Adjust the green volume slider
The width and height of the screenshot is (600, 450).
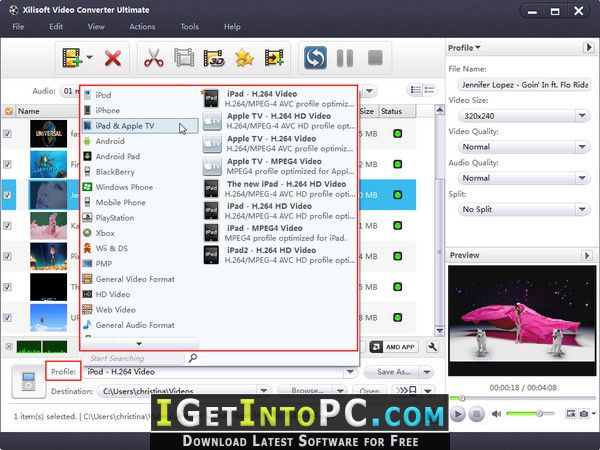[x=530, y=414]
